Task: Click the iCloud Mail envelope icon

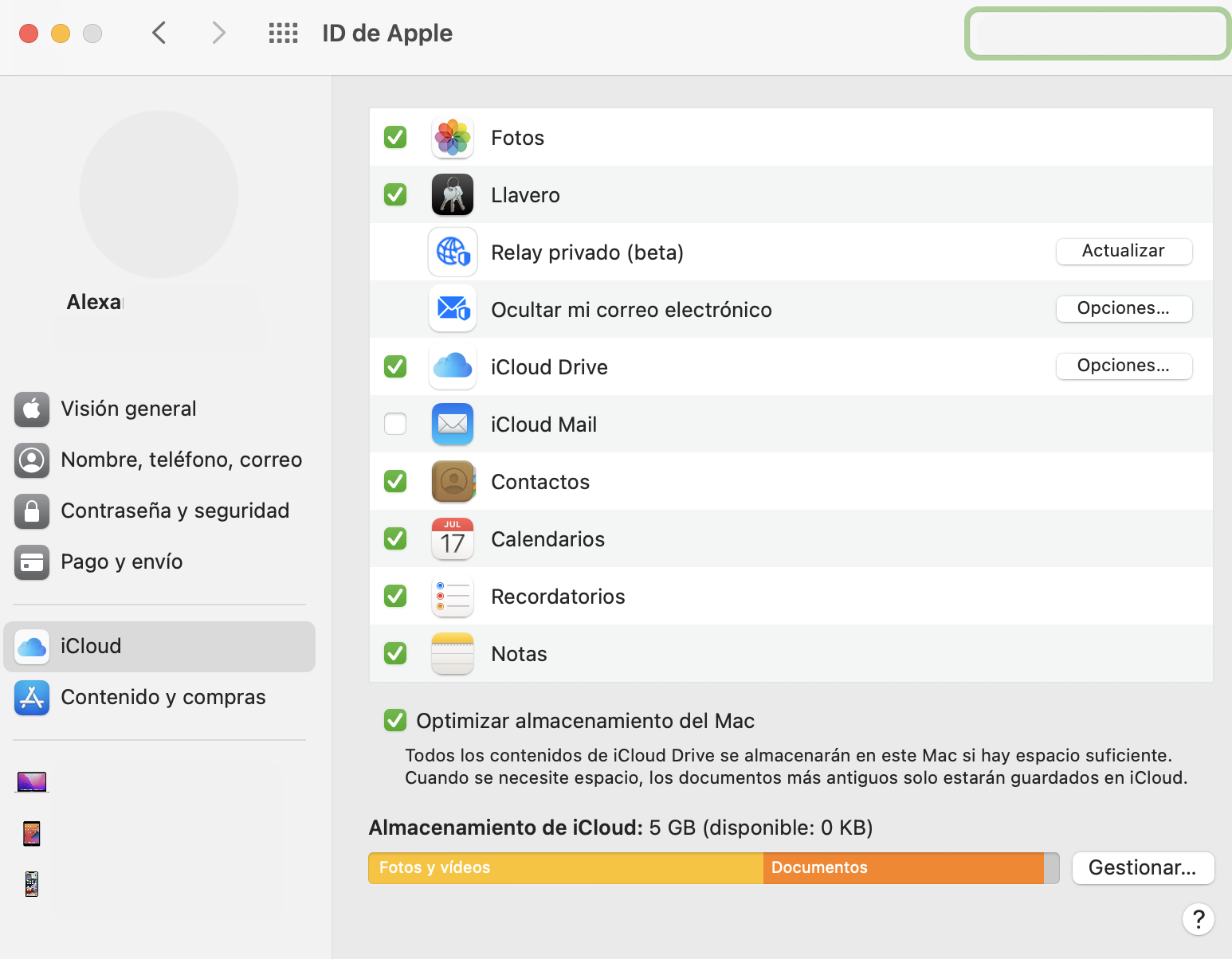Action: click(453, 425)
